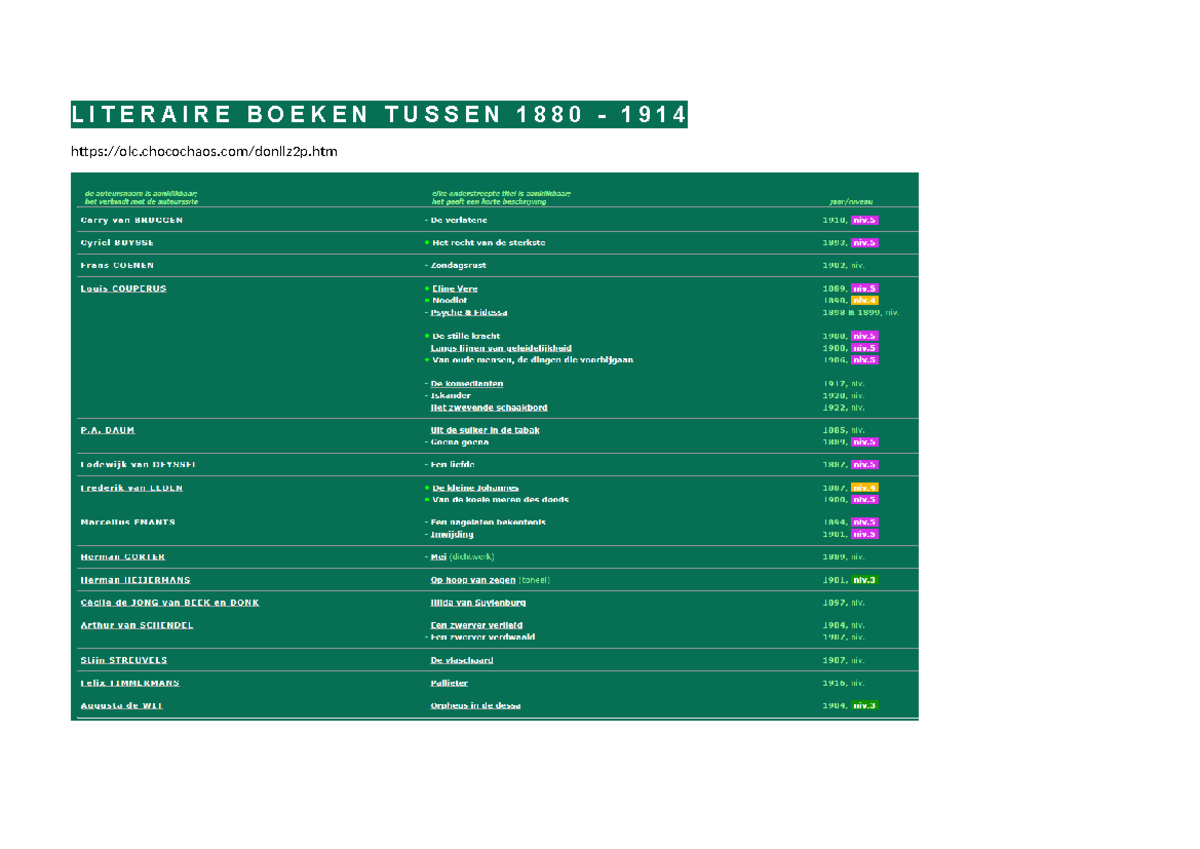Open Het zwevende schaakbord description
The image size is (1200, 849).
coord(489,407)
